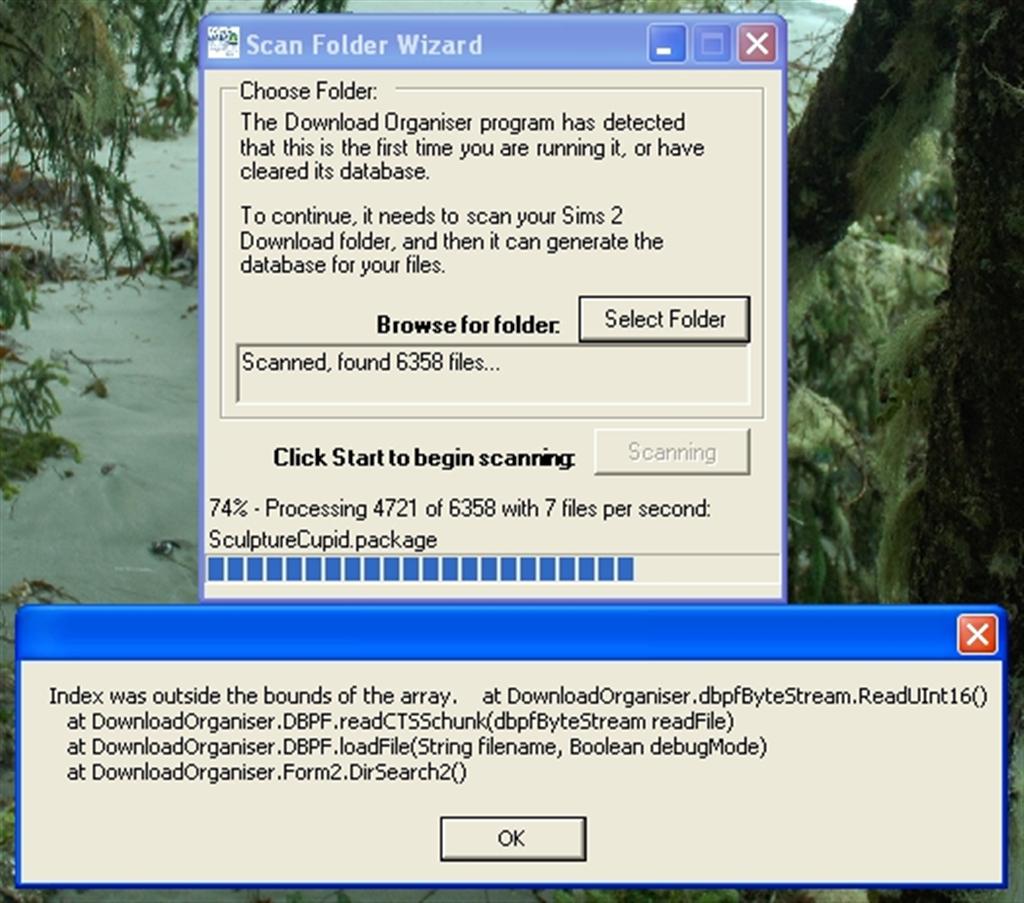Click the blue scanning progress bar
This screenshot has width=1024, height=903.
pyautogui.click(x=420, y=568)
